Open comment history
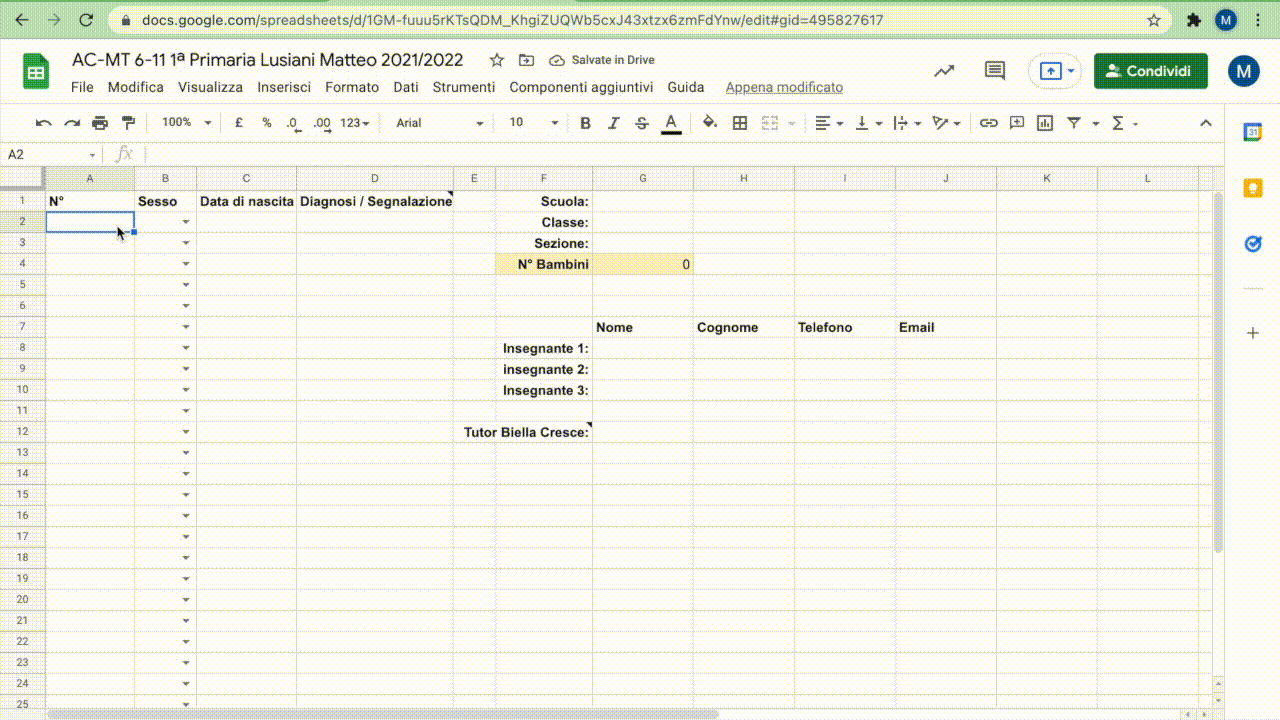 pyautogui.click(x=994, y=71)
